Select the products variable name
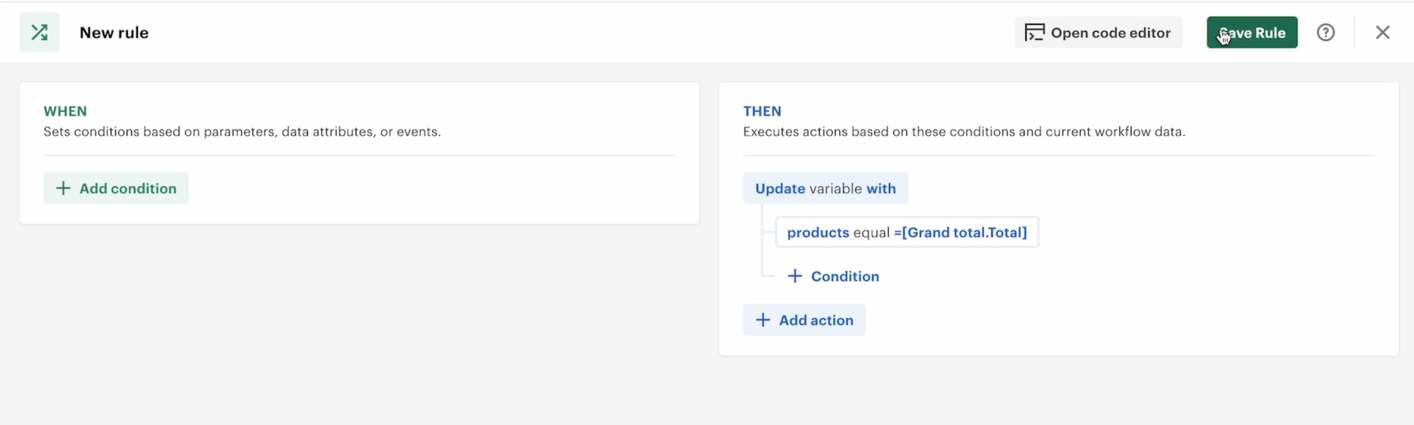 point(818,232)
